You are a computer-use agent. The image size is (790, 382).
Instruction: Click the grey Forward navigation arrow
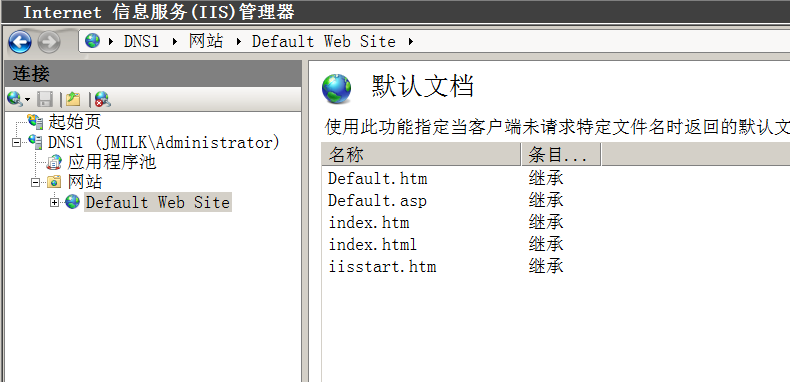[x=49, y=42]
